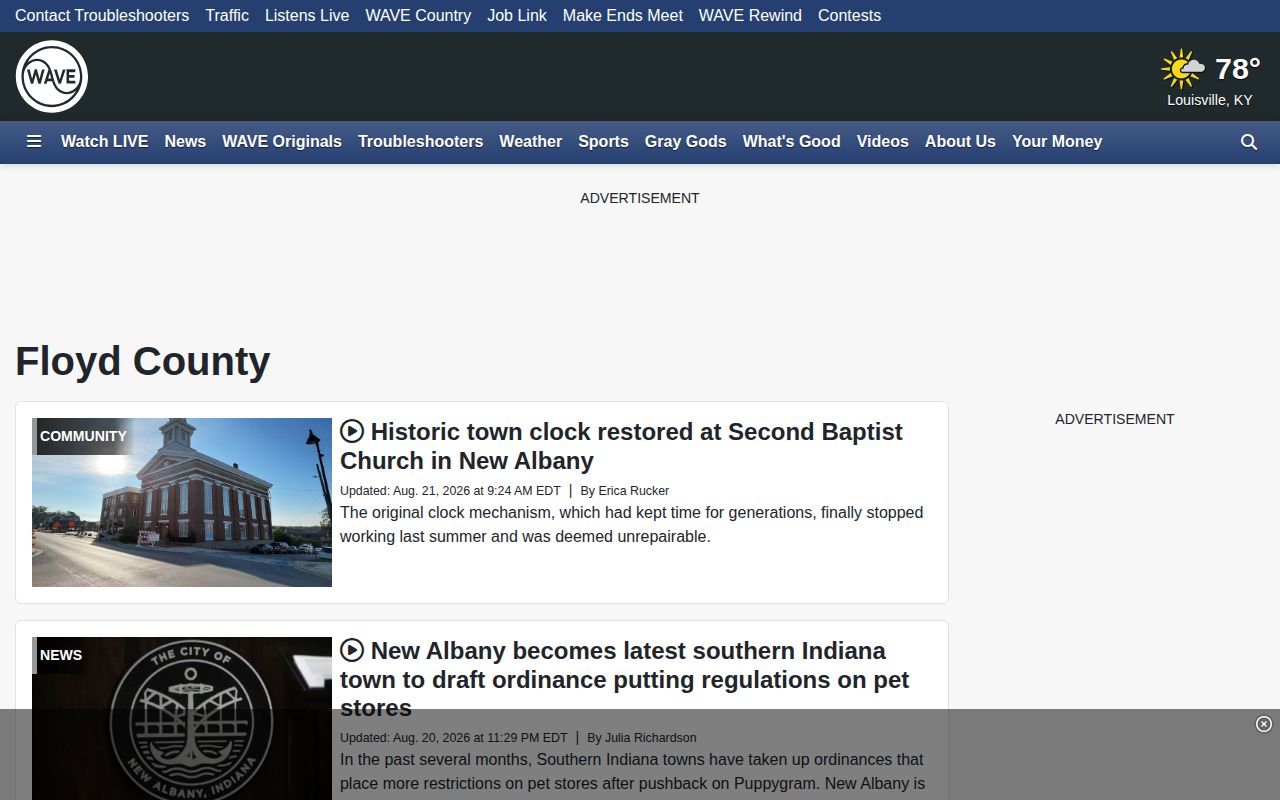The width and height of the screenshot is (1280, 800).
Task: Open WAVE Country link
Action: point(418,15)
